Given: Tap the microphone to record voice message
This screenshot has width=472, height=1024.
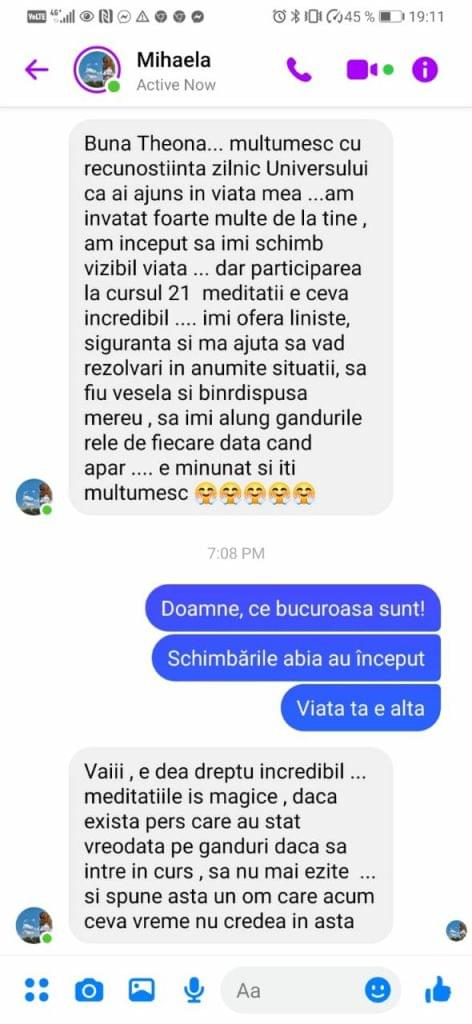Looking at the screenshot, I should click(x=193, y=990).
